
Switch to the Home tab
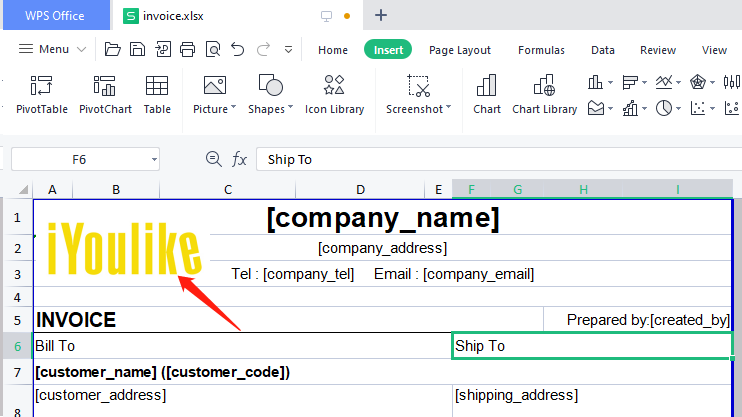(x=333, y=50)
